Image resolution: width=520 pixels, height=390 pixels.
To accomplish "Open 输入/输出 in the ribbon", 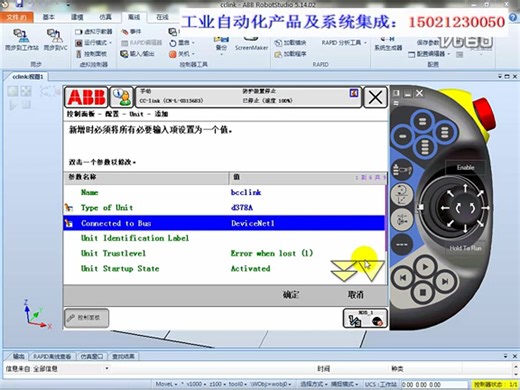I will (137, 54).
